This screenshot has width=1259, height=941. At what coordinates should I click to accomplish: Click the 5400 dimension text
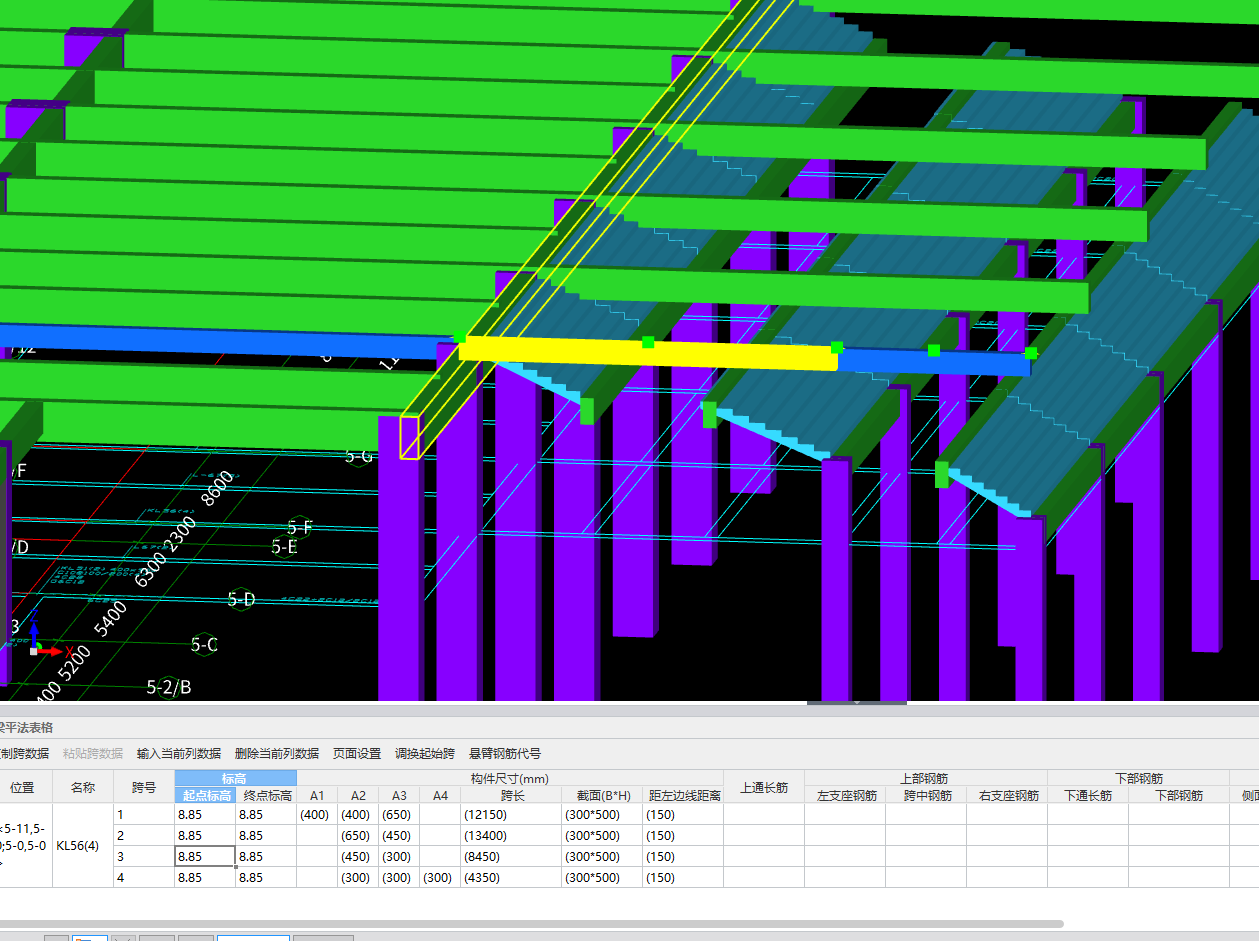(x=110, y=619)
